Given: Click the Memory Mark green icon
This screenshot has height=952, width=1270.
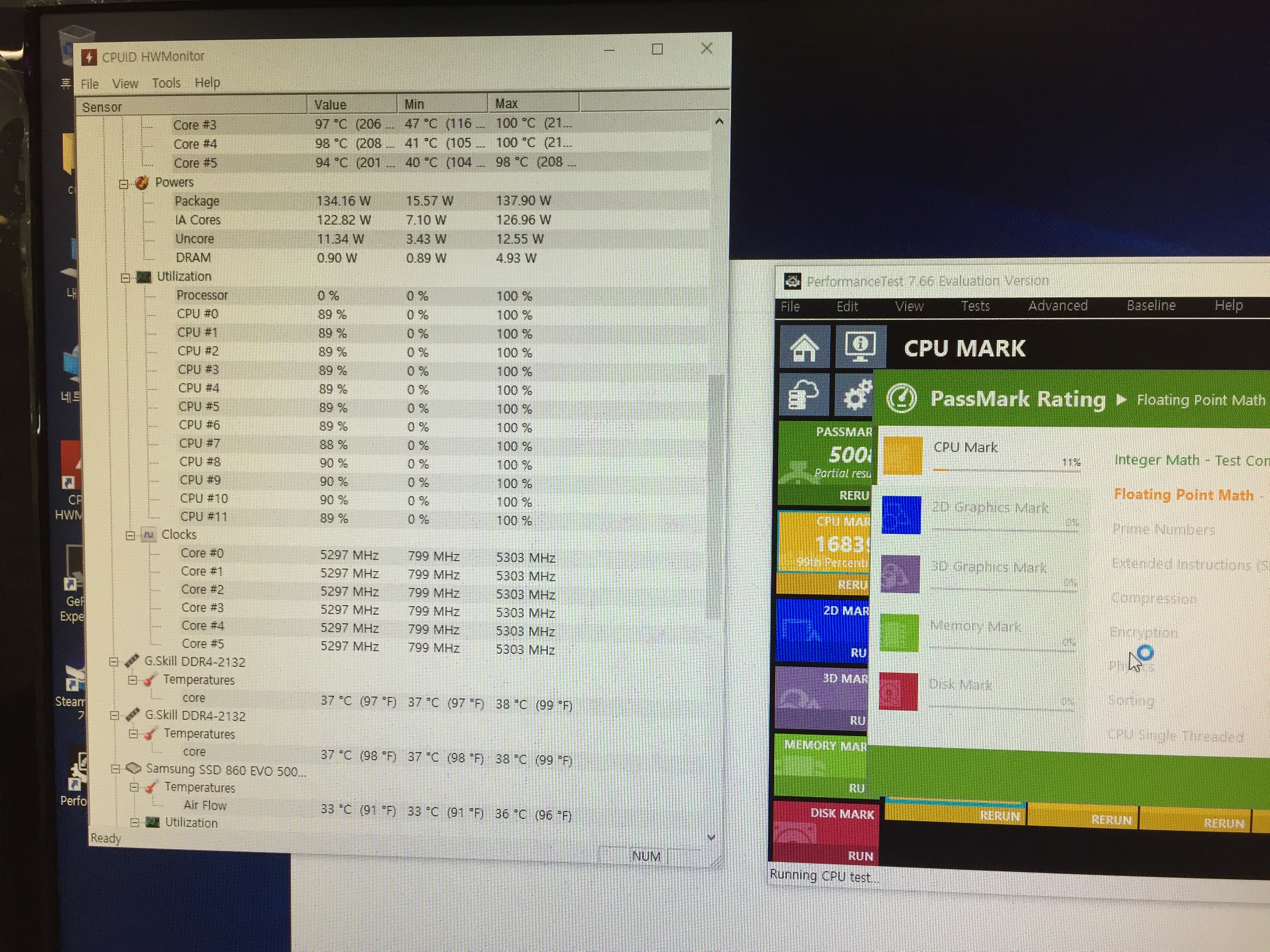Looking at the screenshot, I should 899,632.
